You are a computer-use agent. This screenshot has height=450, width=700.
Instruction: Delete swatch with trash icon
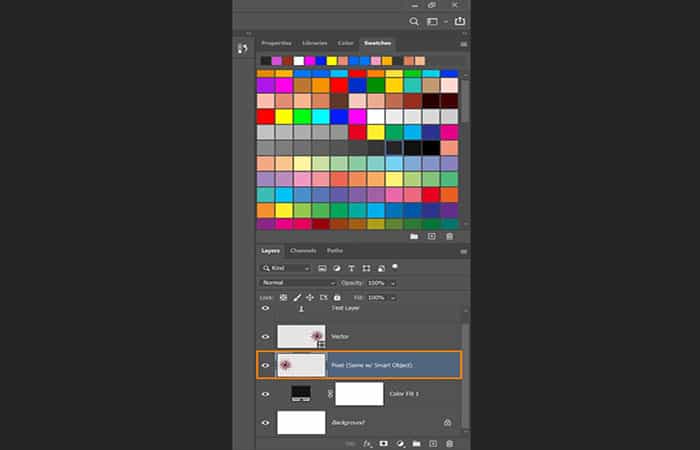point(450,236)
